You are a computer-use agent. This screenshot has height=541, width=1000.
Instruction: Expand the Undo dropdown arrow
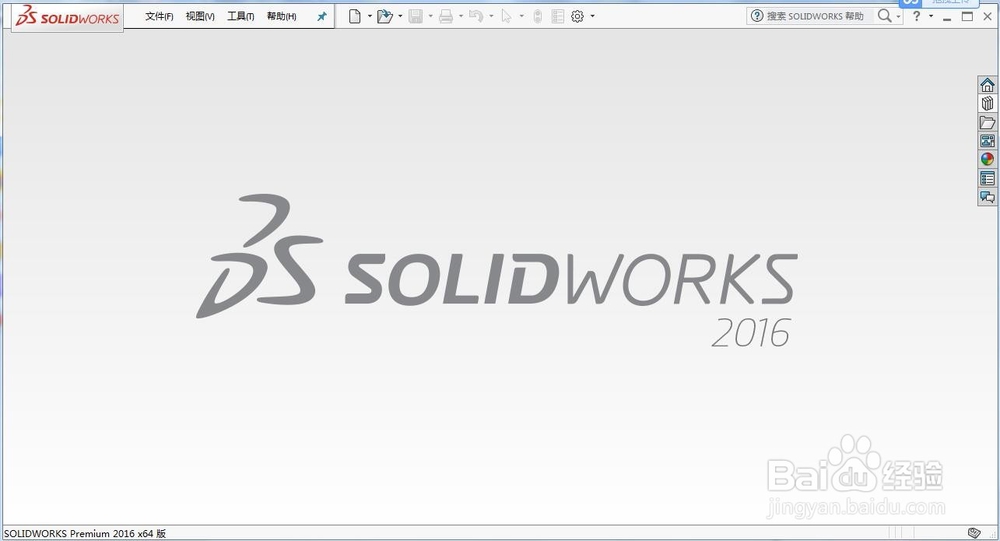pyautogui.click(x=491, y=17)
